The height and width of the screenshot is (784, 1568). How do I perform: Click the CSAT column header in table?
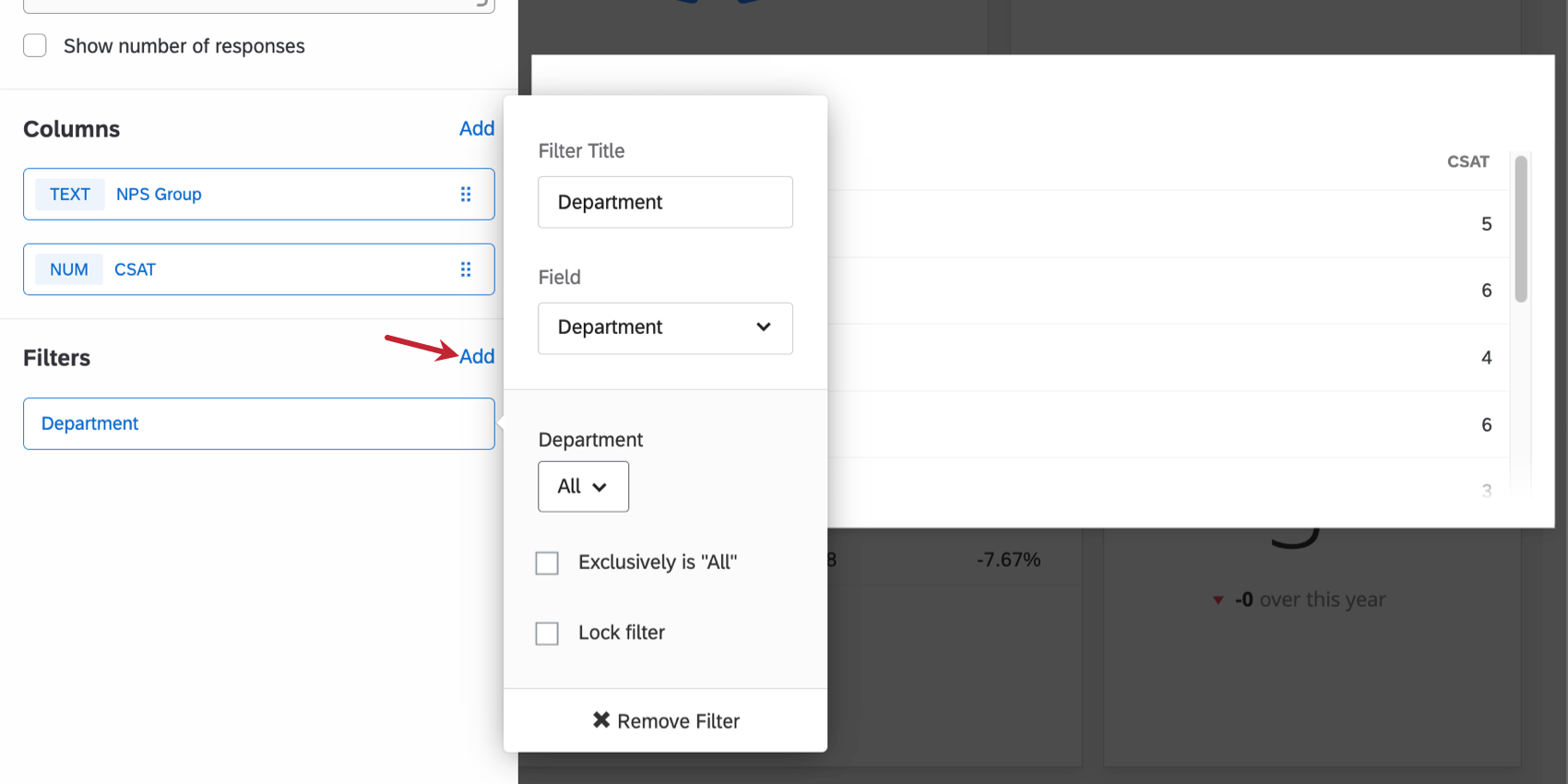[x=1467, y=162]
